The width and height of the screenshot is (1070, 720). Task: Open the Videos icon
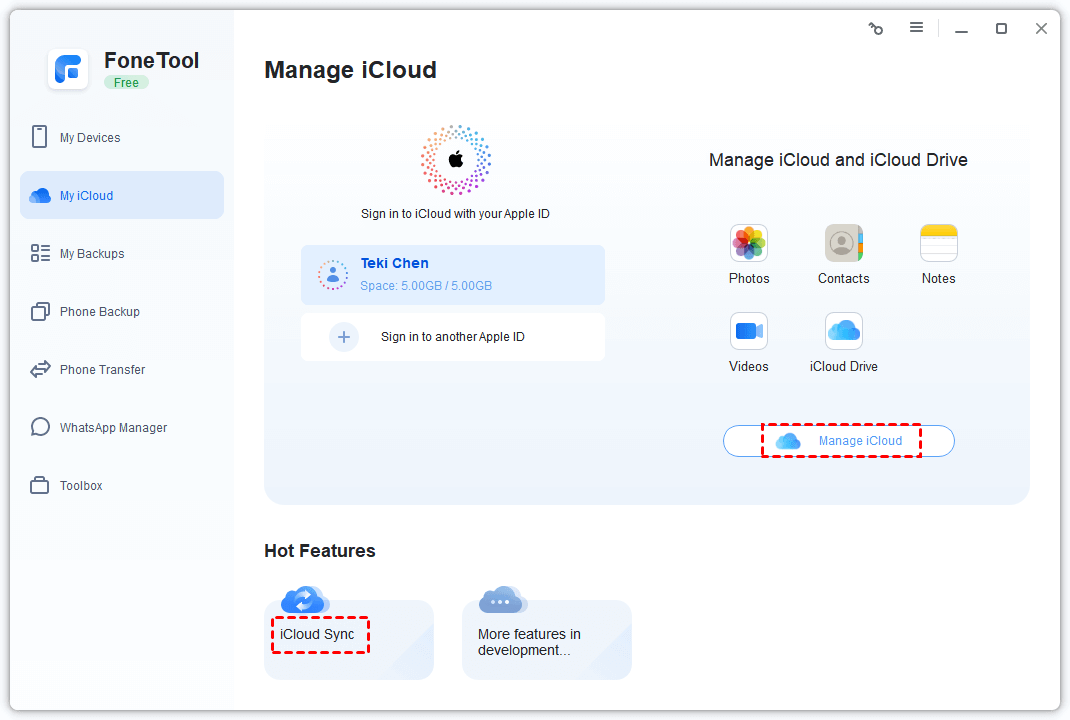point(748,331)
